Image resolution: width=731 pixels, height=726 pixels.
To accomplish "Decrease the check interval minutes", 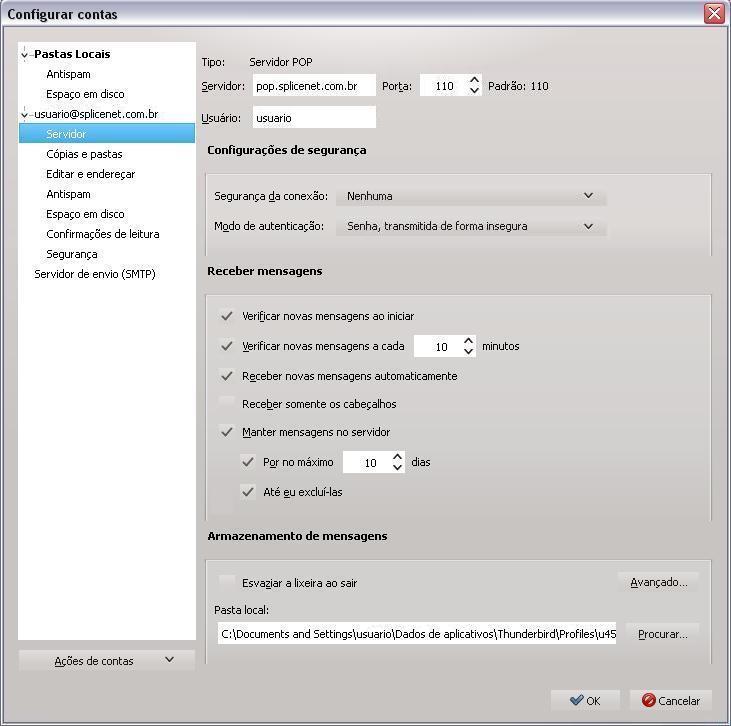I will click(469, 352).
